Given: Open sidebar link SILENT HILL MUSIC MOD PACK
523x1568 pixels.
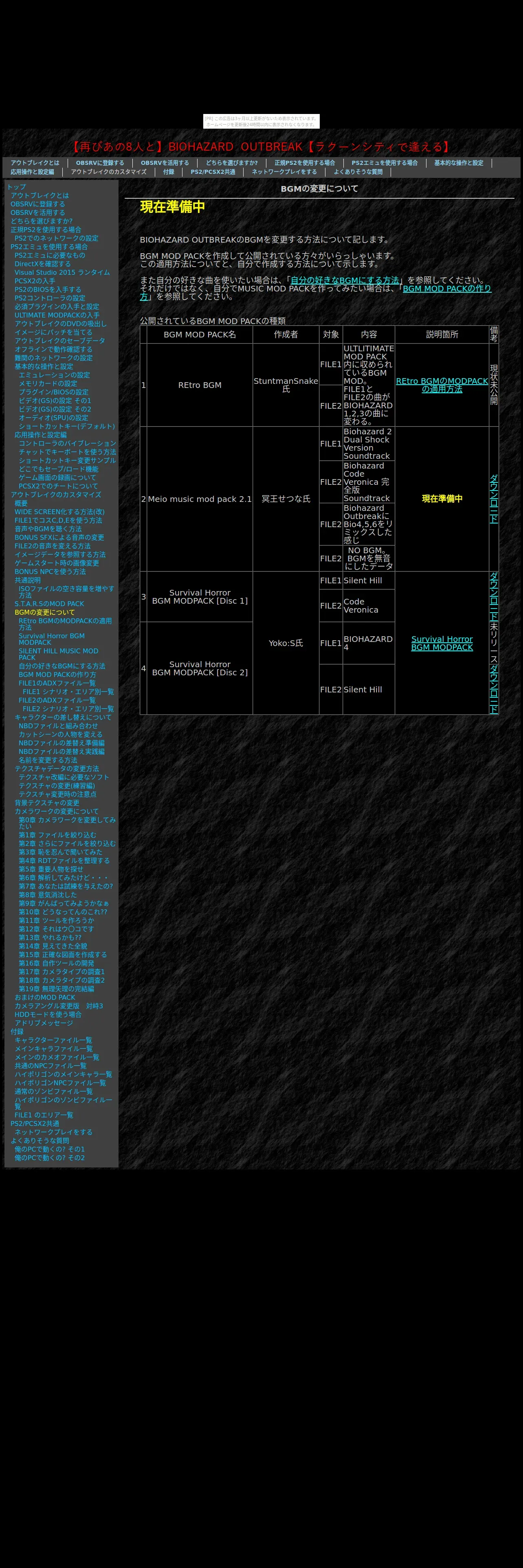Looking at the screenshot, I should [x=58, y=654].
